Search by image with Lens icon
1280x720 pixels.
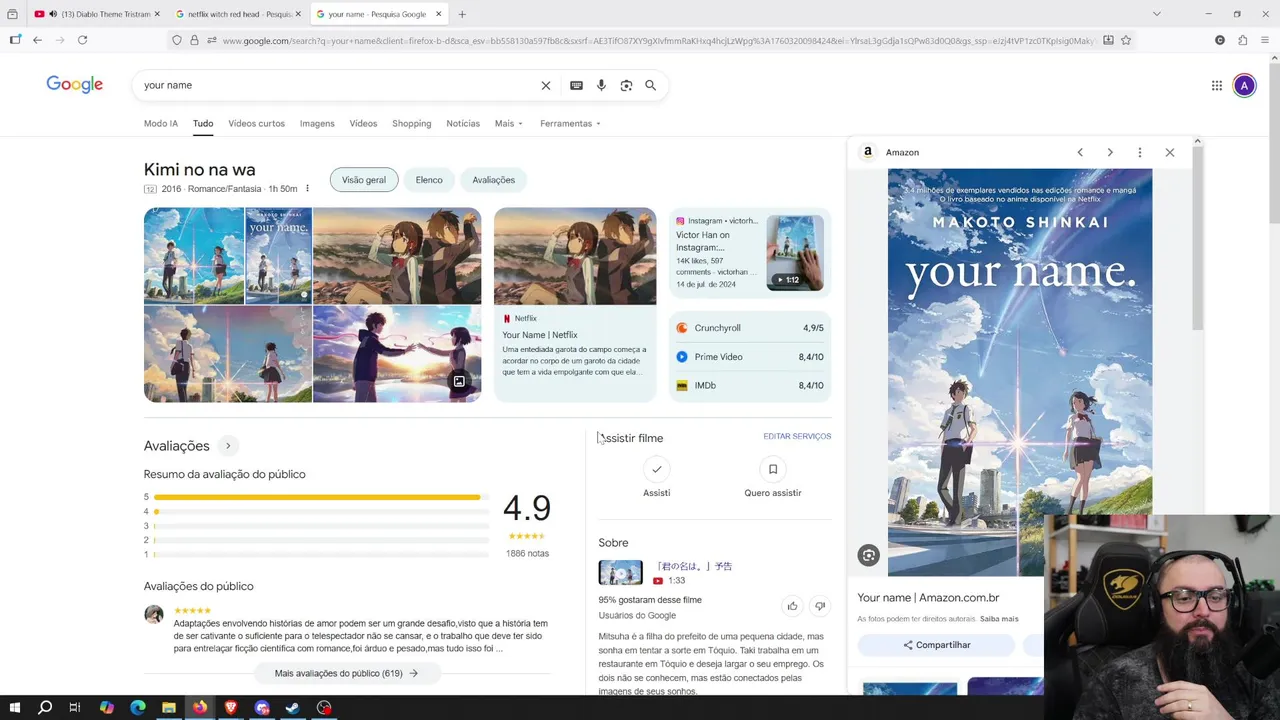tap(626, 85)
